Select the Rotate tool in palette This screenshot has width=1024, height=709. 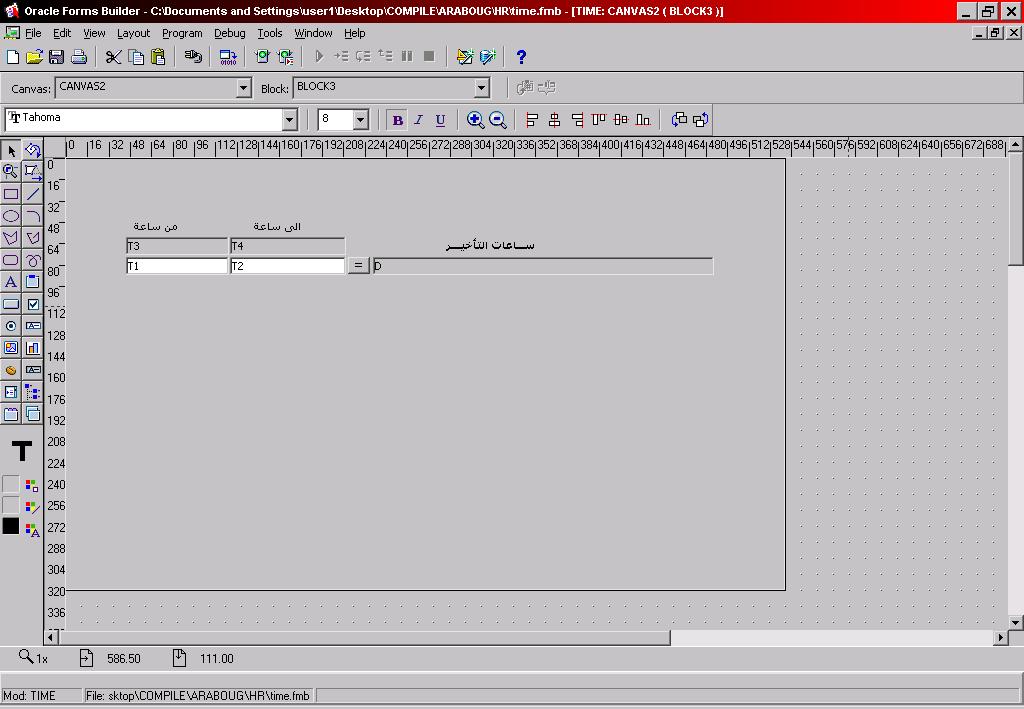33,151
